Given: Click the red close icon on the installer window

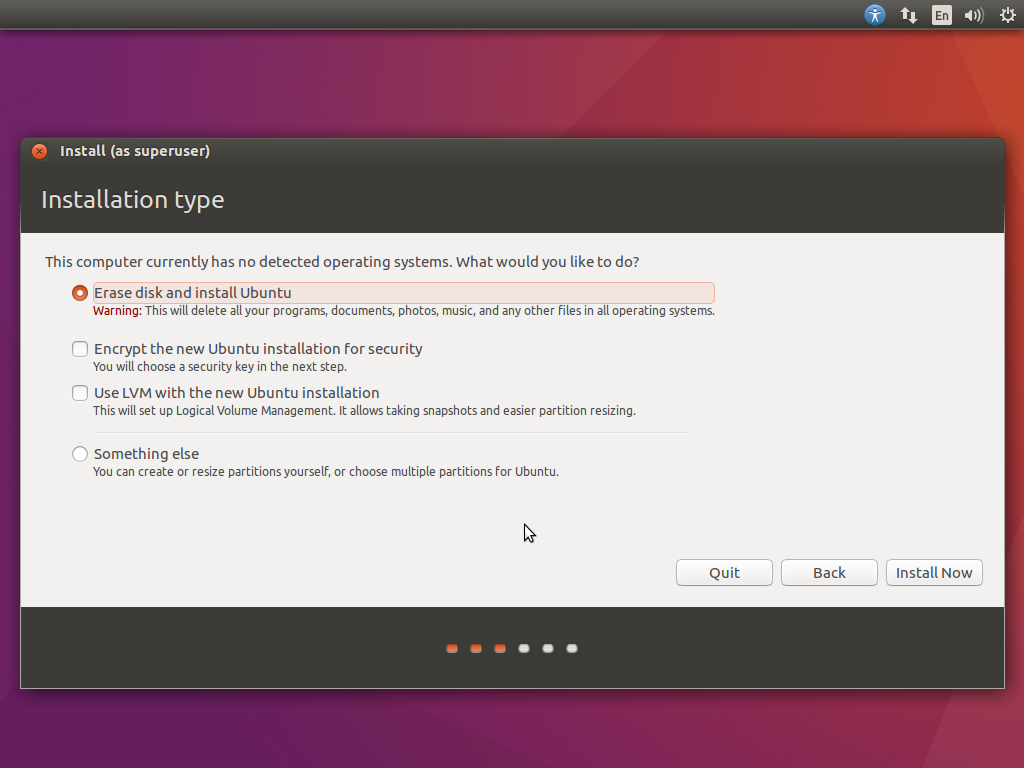Looking at the screenshot, I should 38,151.
